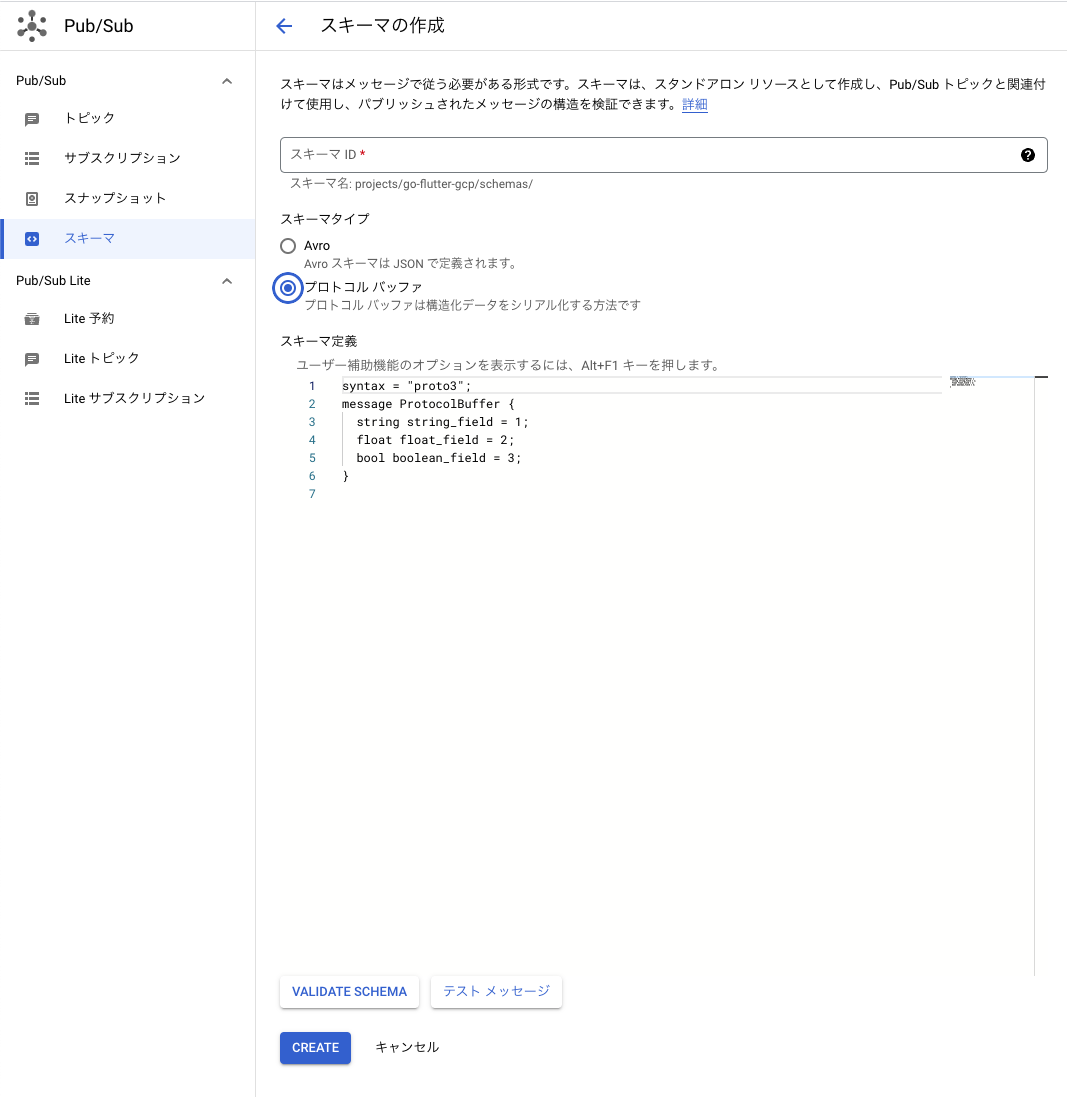Screen dimensions: 1067x1097
Task: Click the Lite 予約 icon
Action: [32, 319]
